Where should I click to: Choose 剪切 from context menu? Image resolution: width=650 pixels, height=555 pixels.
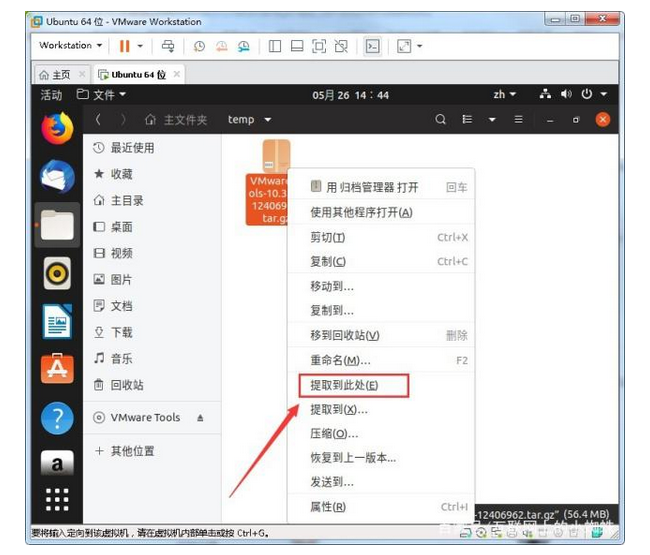tap(381, 238)
